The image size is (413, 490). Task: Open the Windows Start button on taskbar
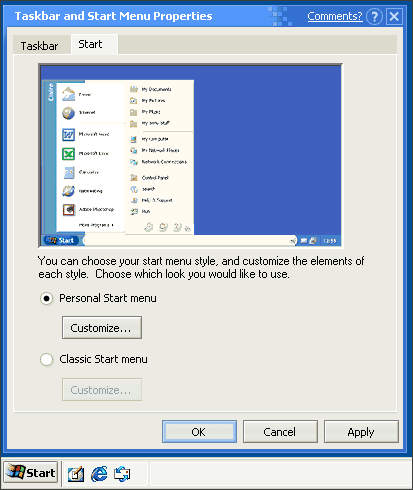pos(31,472)
